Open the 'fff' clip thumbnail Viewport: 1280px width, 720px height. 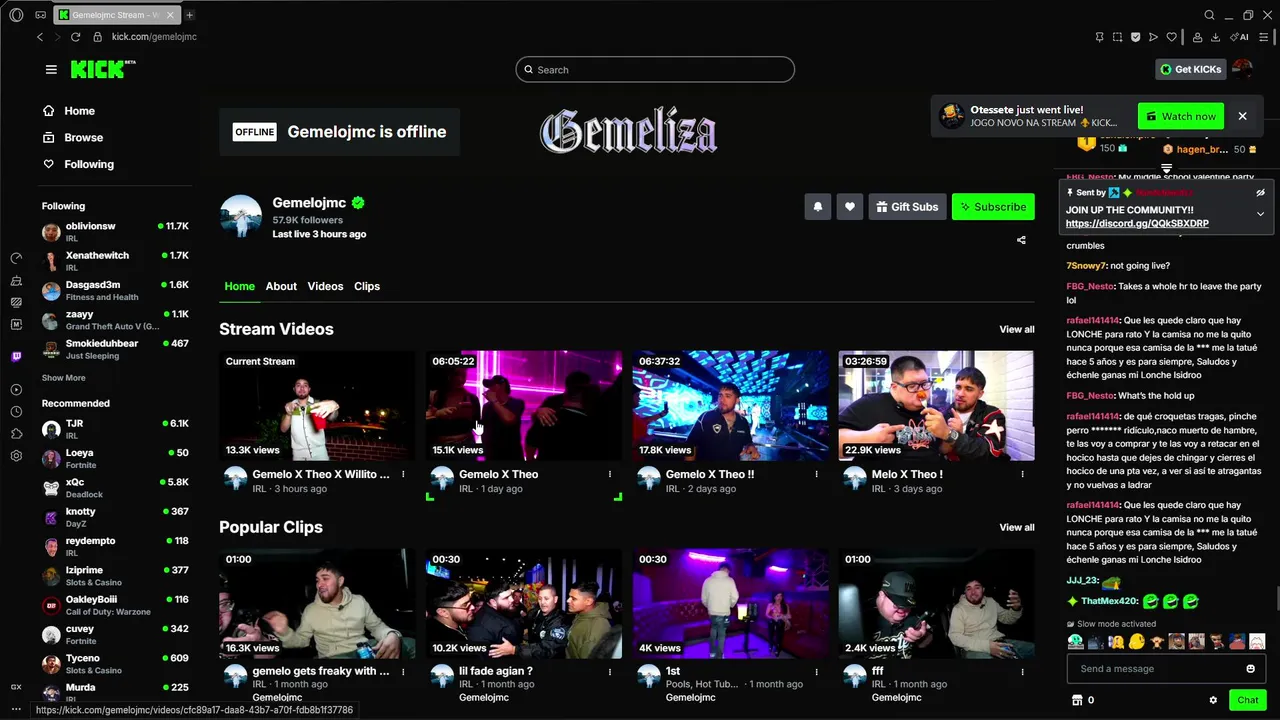pos(936,603)
